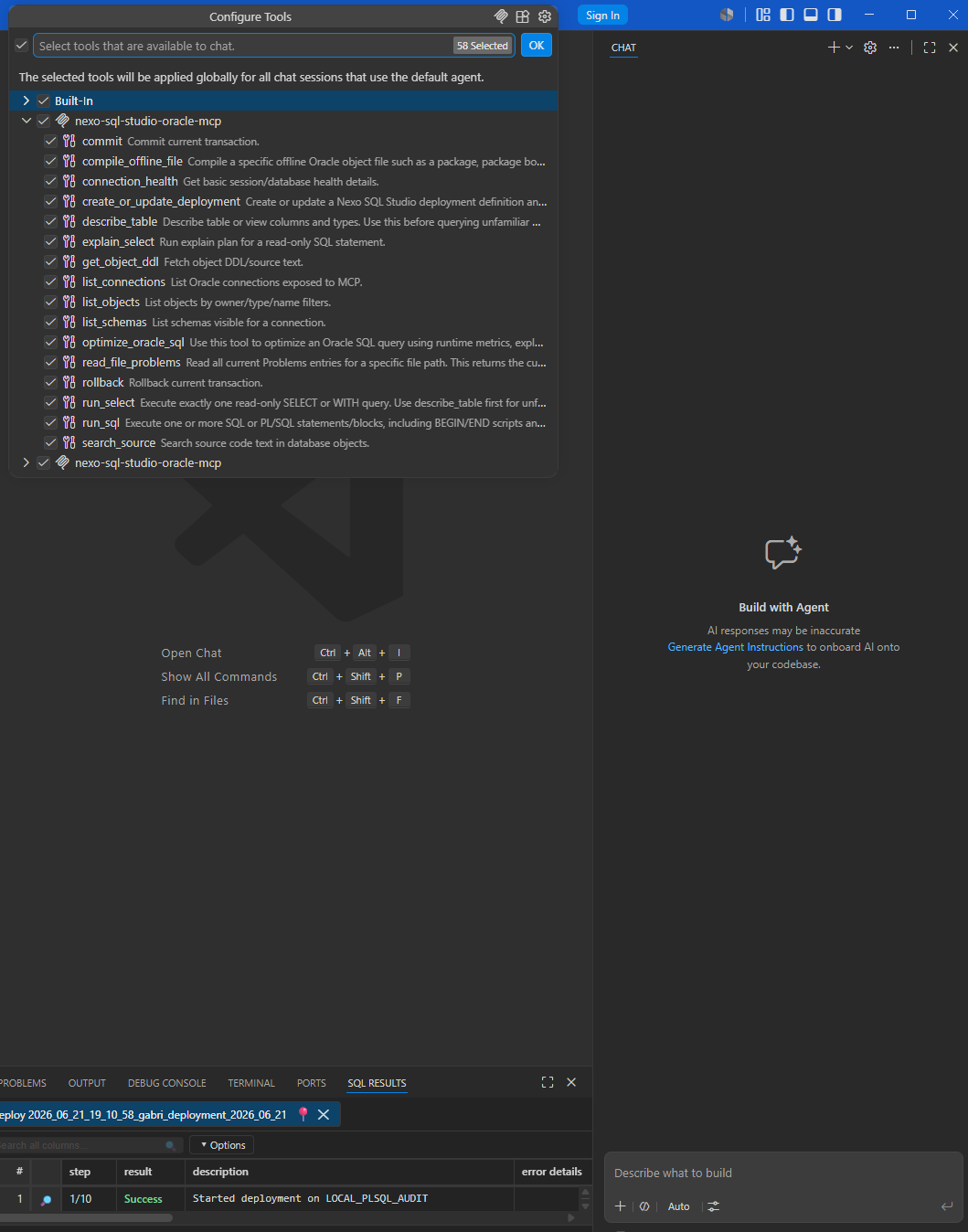Screen dimensions: 968x1232
Task: Expand the collapsed nexo-sql-studio-oracle-mcp group at bottom
Action: tap(26, 462)
